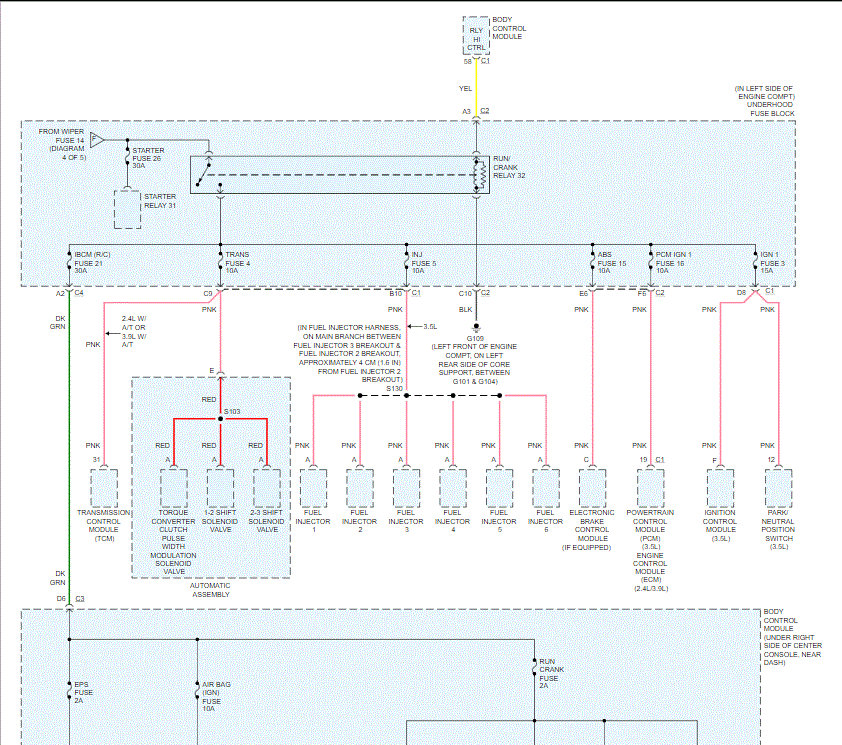Select the AUTOMATIC ASSEMBLY label
Screen dimensions: 842x745
(x=210, y=590)
